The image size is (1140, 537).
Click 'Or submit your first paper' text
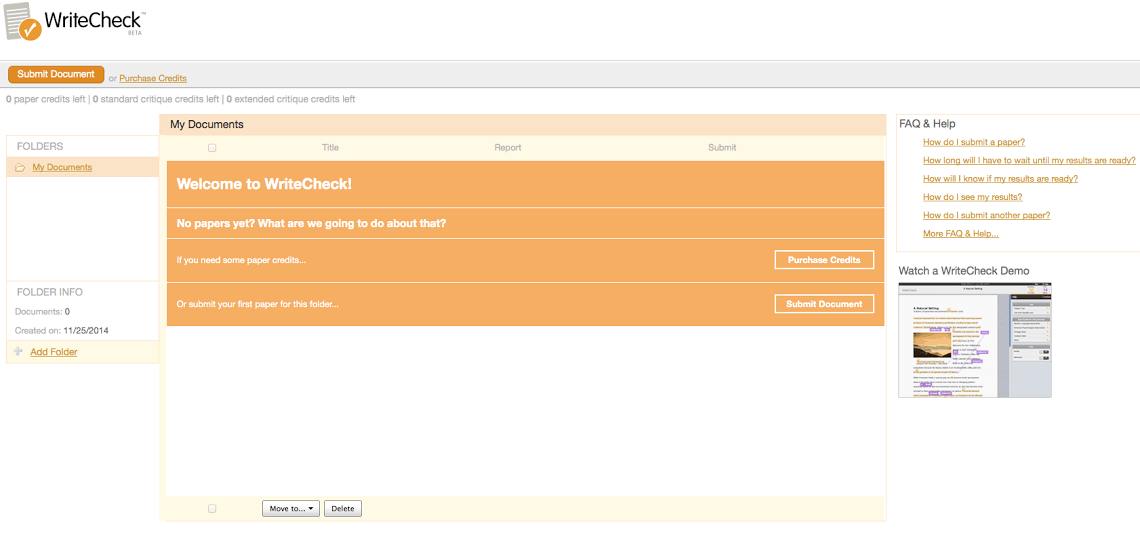pos(257,304)
